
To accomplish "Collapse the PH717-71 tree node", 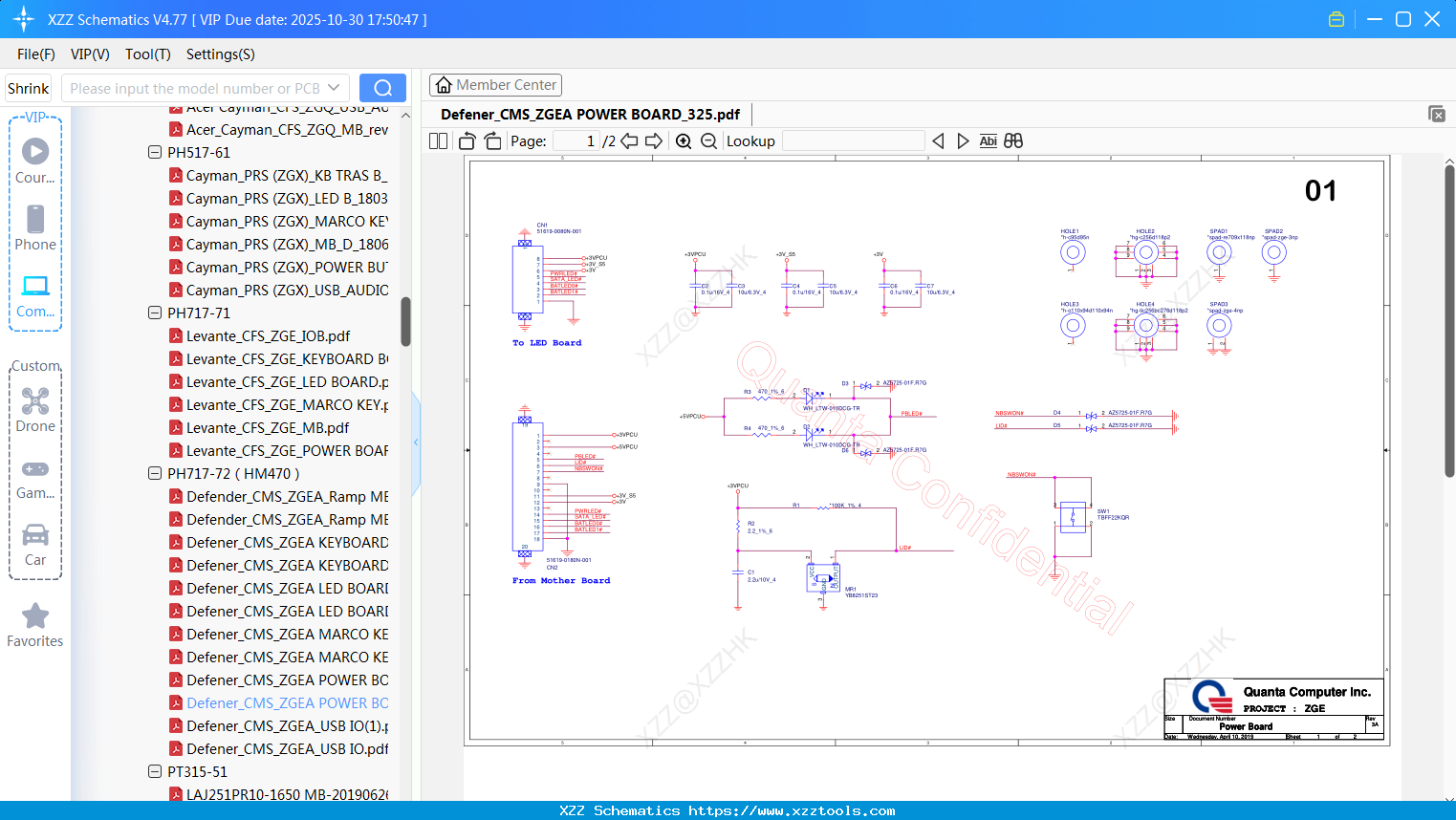I will click(x=155, y=313).
